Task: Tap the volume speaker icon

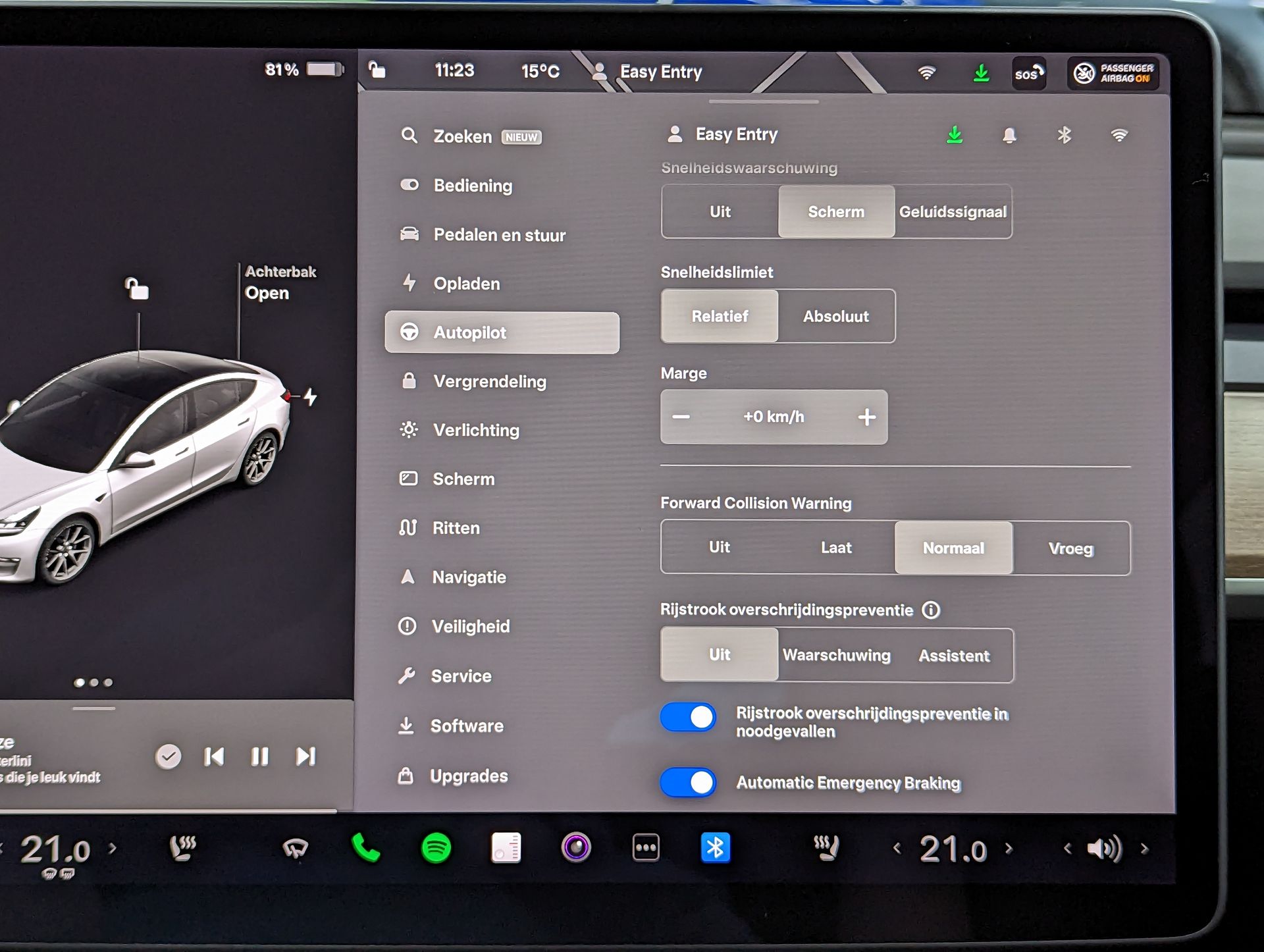Action: (x=1105, y=849)
